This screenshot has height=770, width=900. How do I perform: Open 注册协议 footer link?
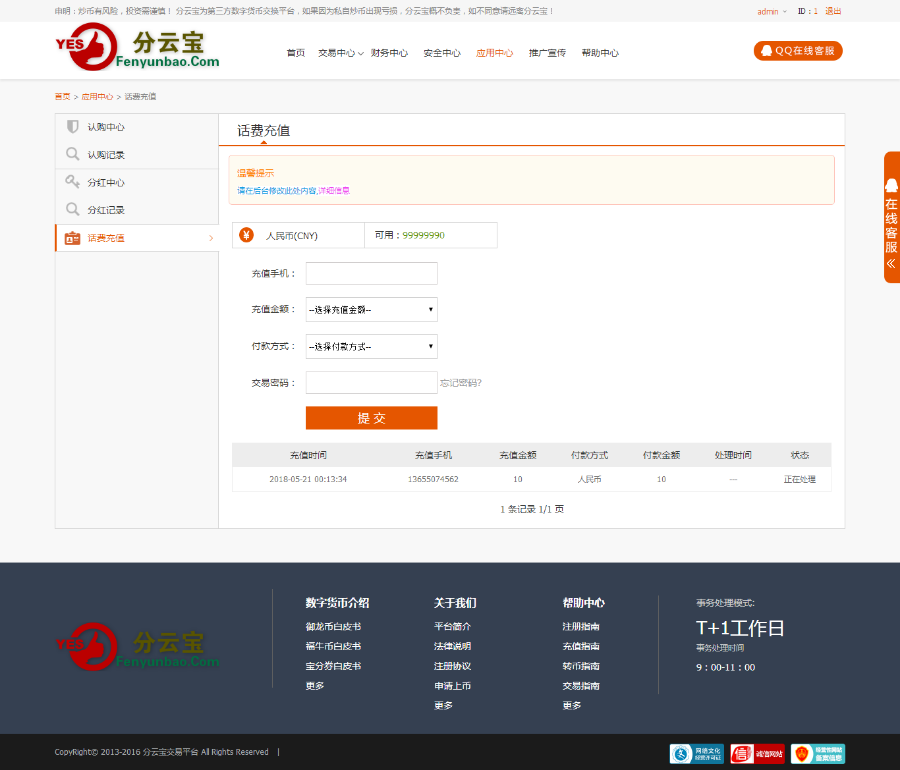click(452, 666)
